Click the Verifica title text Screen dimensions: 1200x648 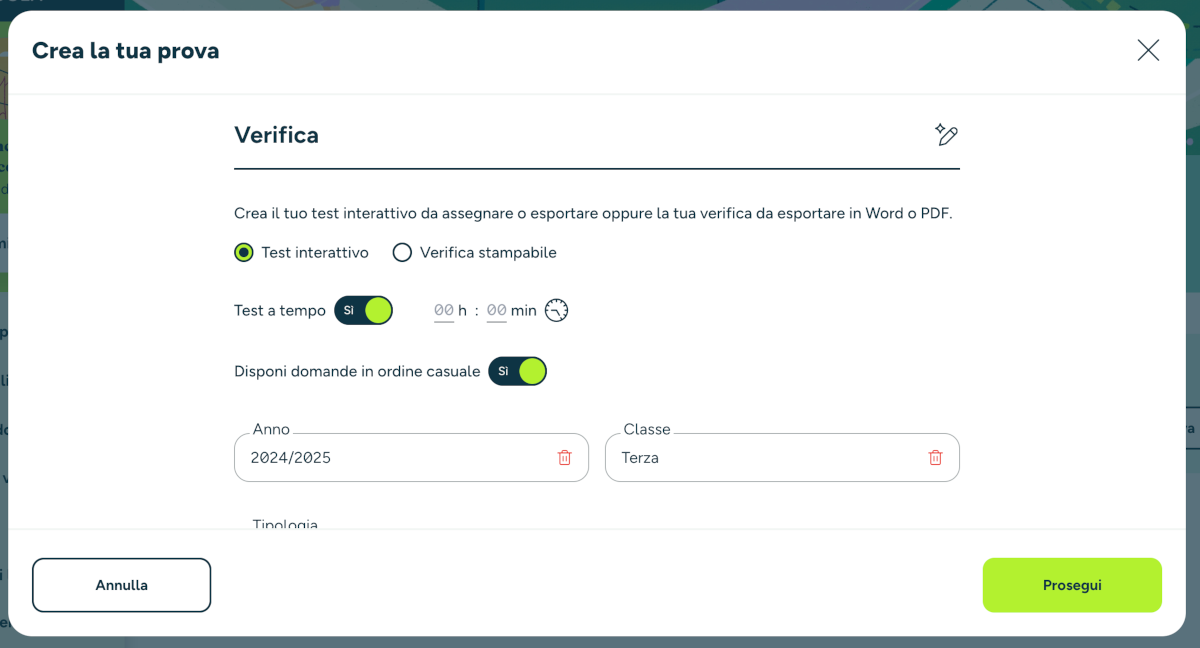click(276, 135)
